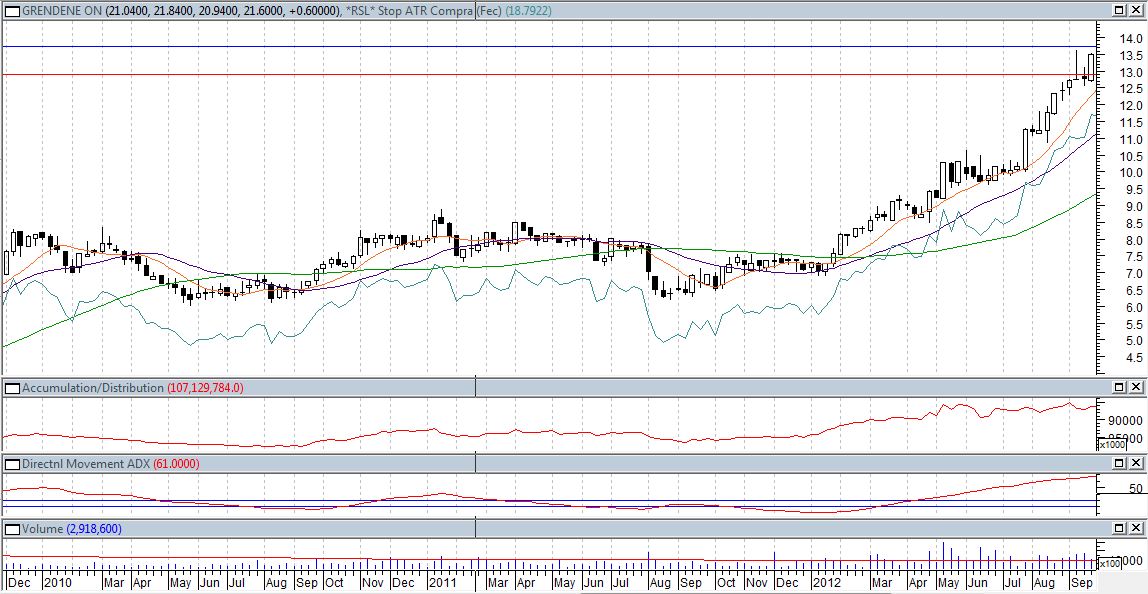Close the Volume indicator panel
The height and width of the screenshot is (594, 1148).
coord(1138,528)
